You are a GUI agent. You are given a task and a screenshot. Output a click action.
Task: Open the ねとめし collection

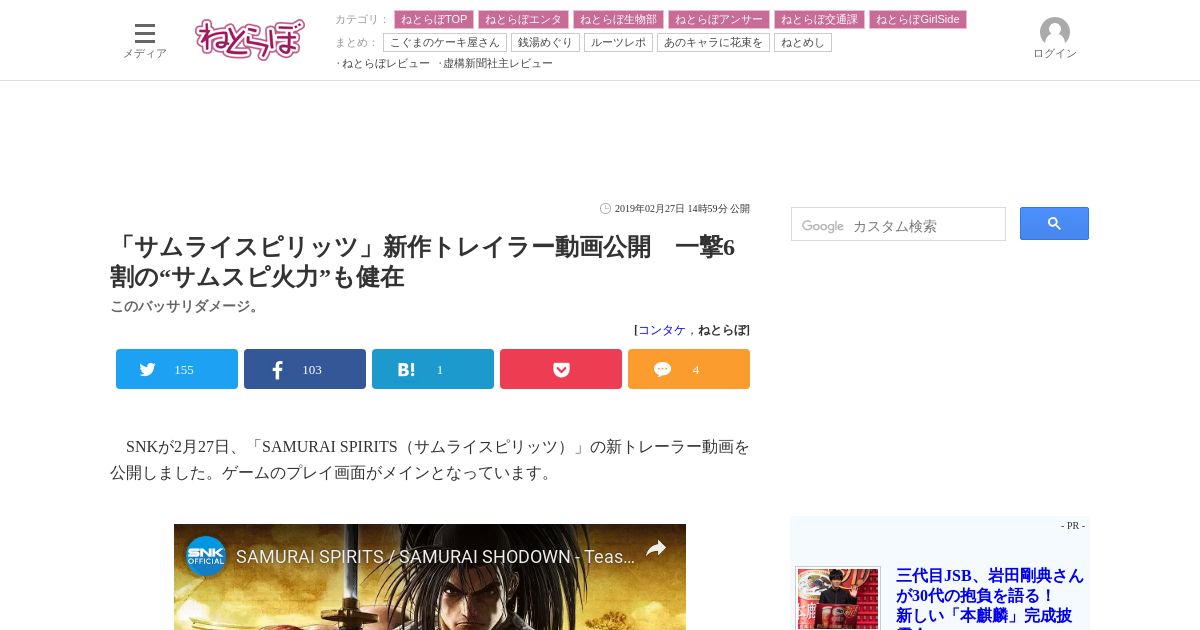[x=803, y=42]
